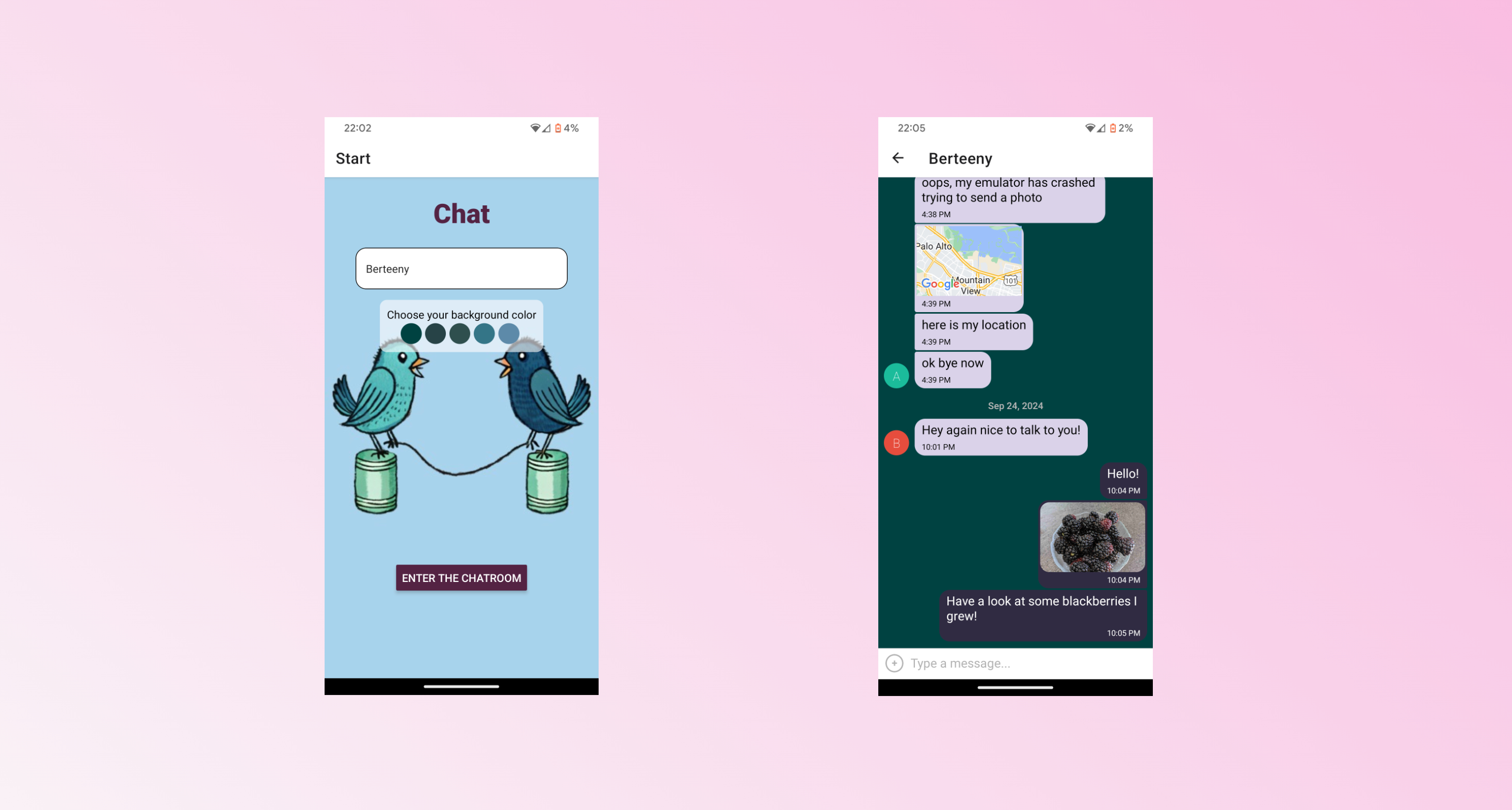
Task: Click the Berteeny username text field
Action: pyautogui.click(x=461, y=268)
